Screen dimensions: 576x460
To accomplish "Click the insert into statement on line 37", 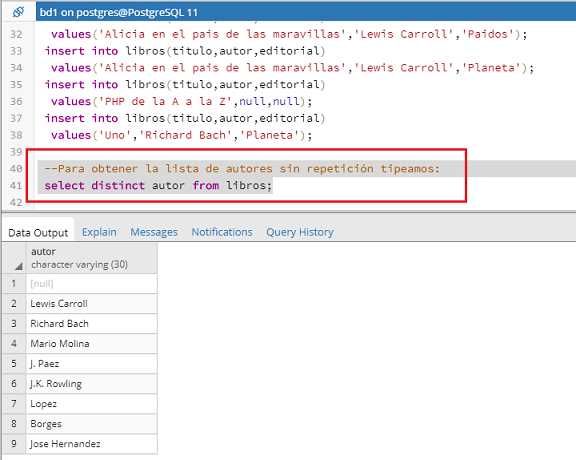I will [185, 118].
